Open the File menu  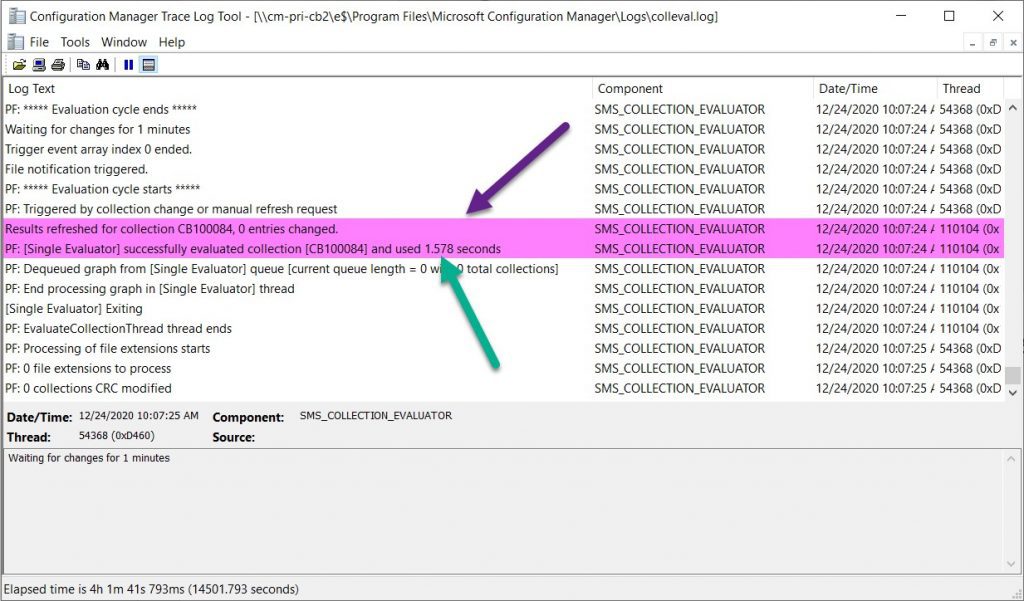(38, 42)
